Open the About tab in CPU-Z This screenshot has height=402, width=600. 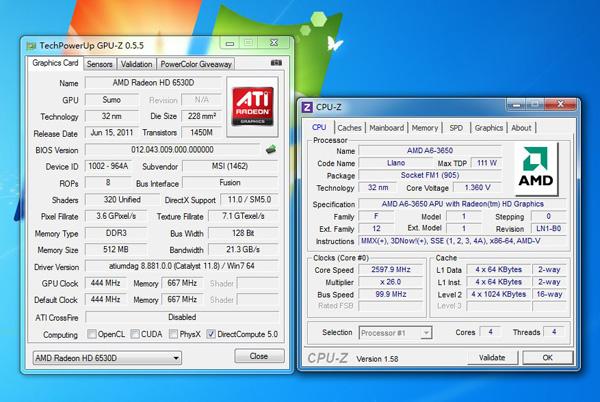click(x=521, y=128)
